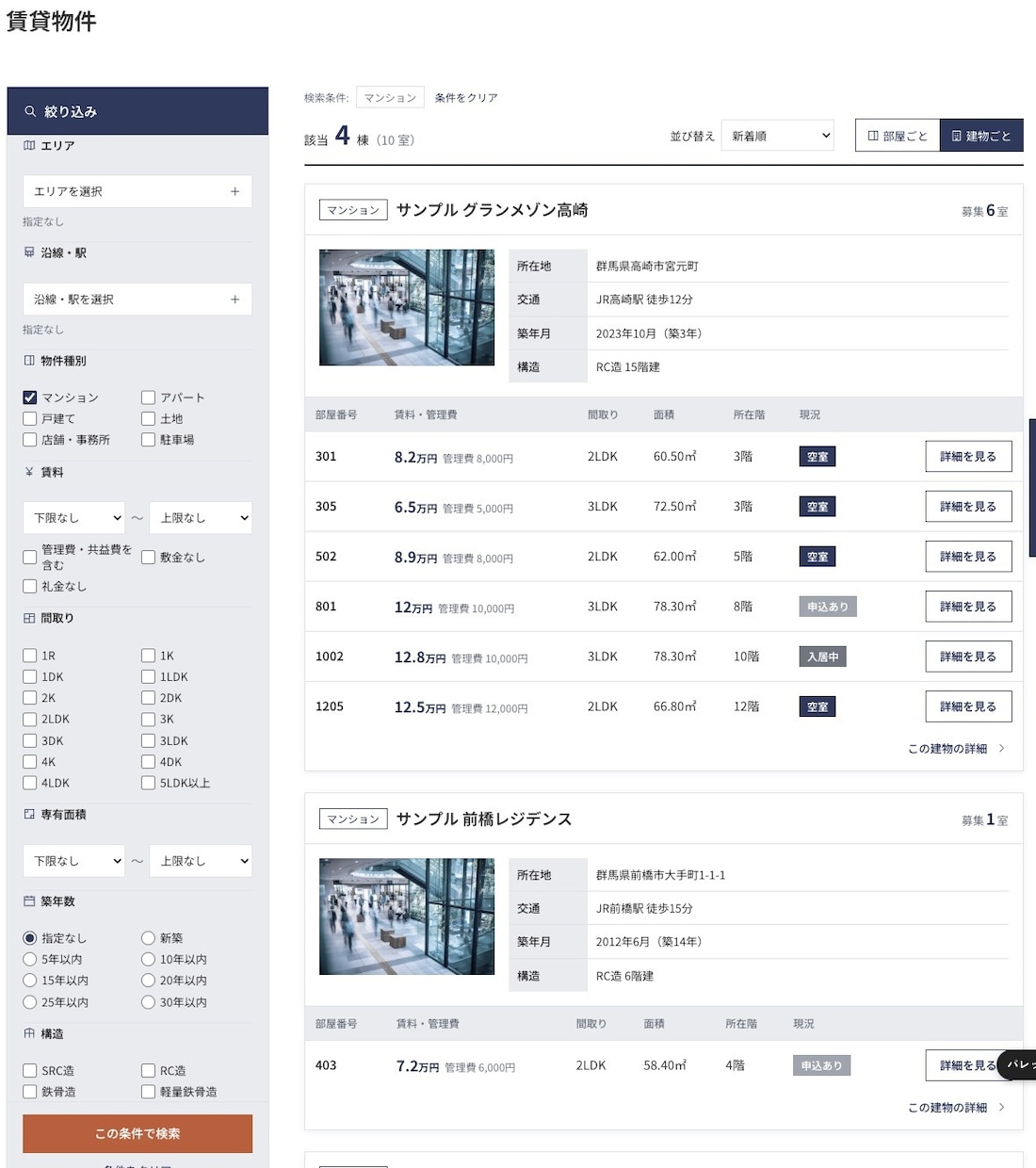This screenshot has height=1168, width=1036.
Task: Select the 新築 radio button
Action: coord(148,938)
